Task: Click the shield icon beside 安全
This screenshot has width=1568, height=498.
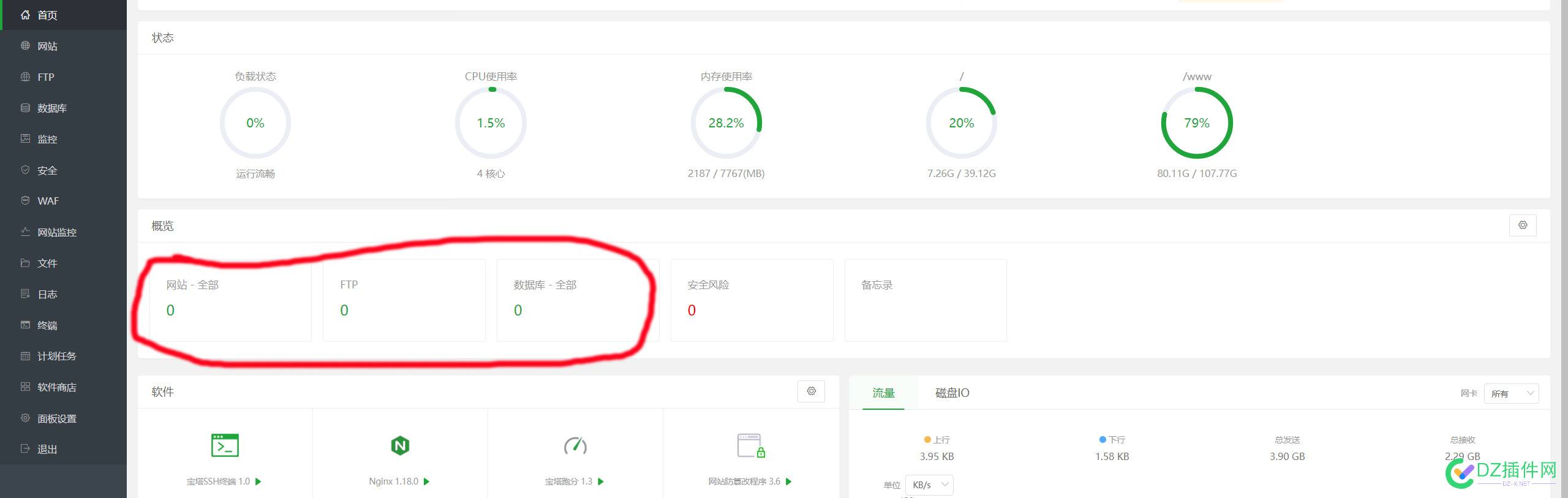Action: pos(25,170)
